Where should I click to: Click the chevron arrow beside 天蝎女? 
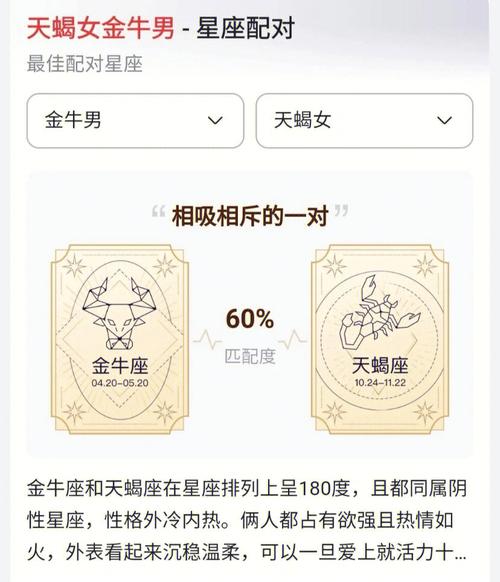coord(444,121)
